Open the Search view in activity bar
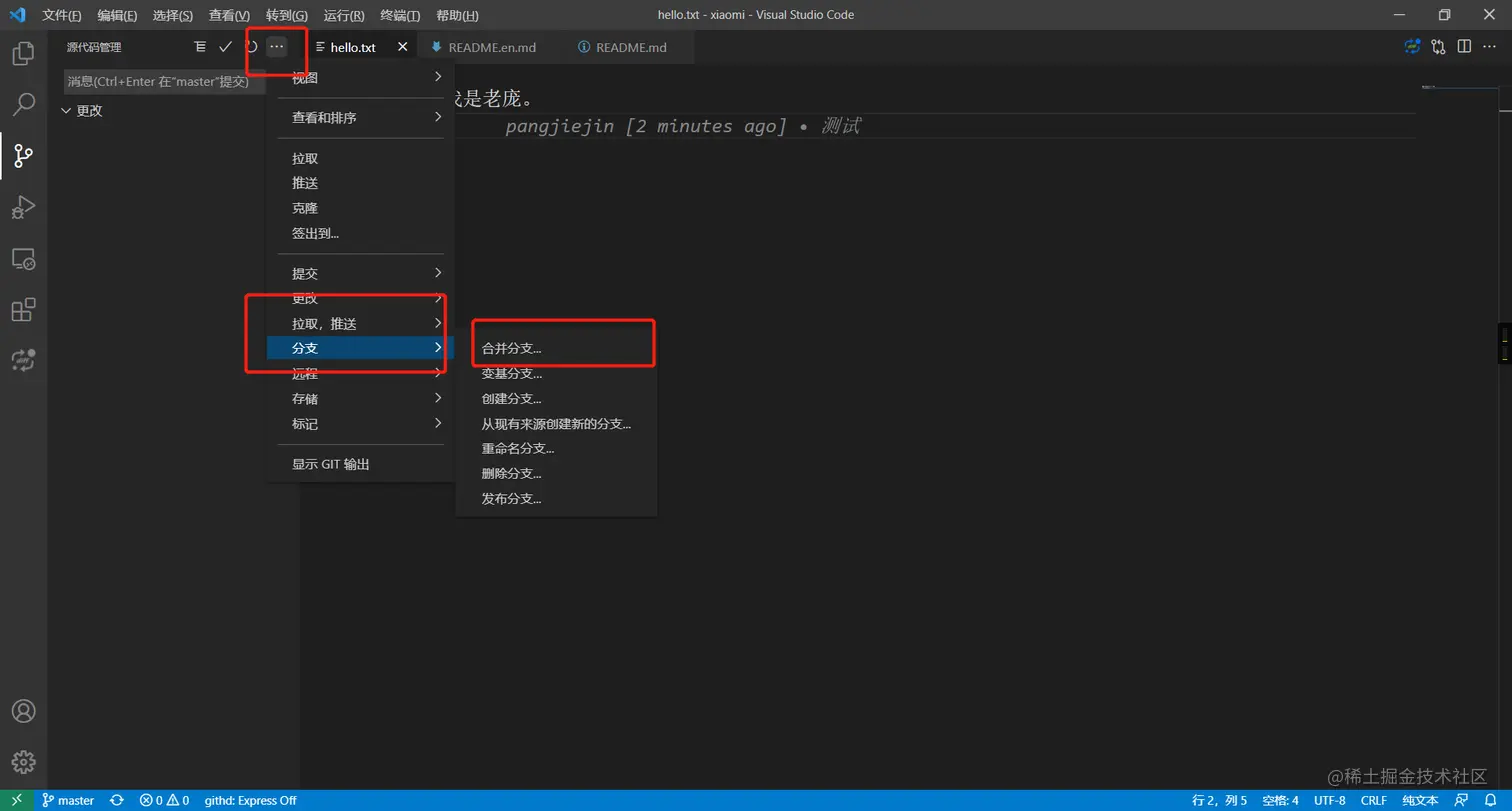The image size is (1512, 811). pos(23,104)
